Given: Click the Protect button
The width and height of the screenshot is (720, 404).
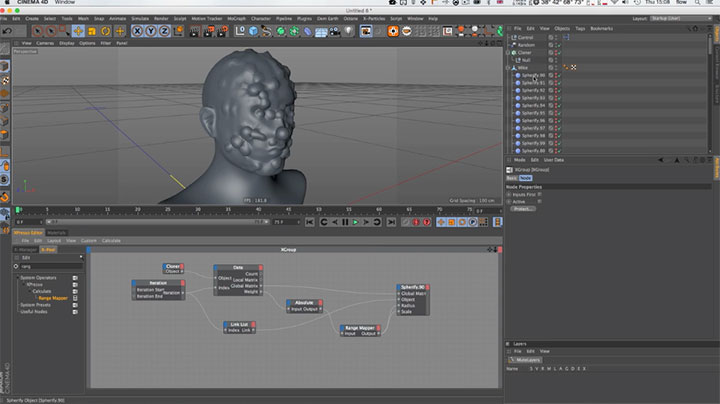Looking at the screenshot, I should click(x=523, y=209).
